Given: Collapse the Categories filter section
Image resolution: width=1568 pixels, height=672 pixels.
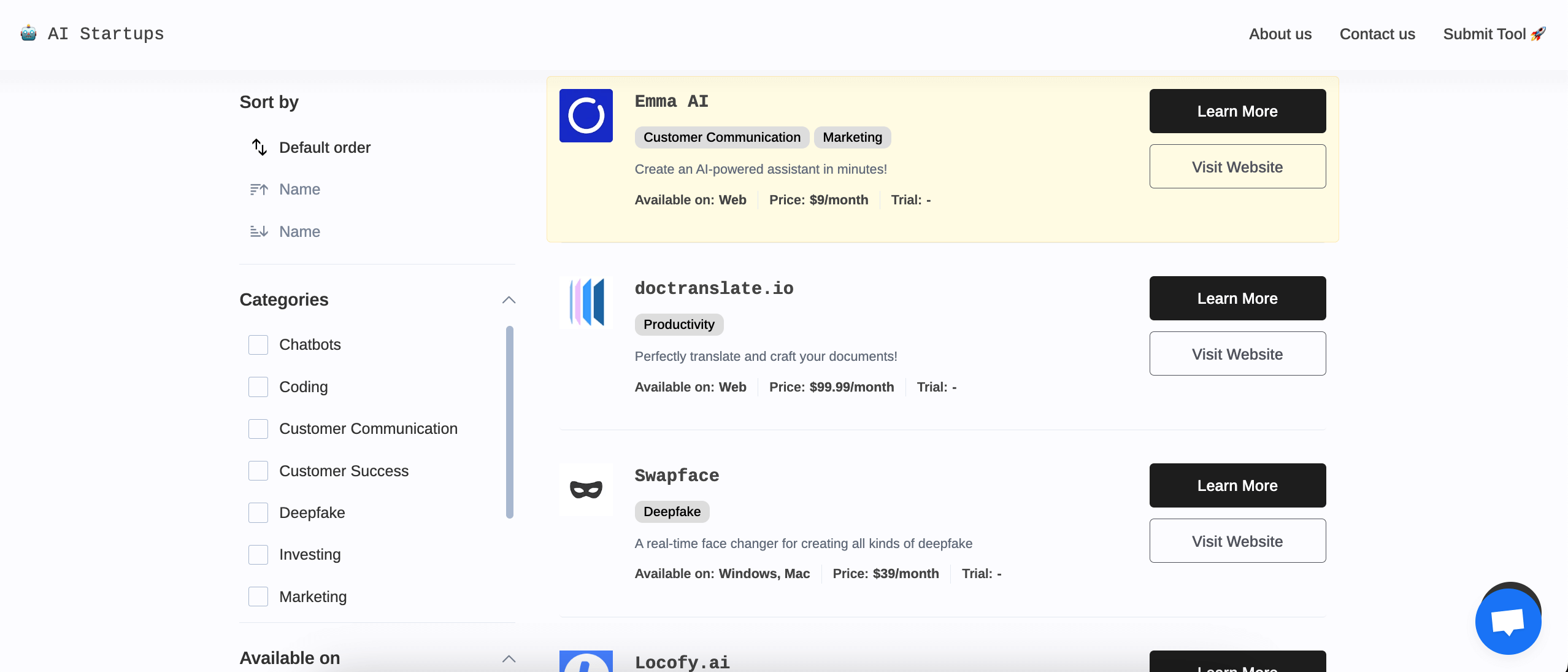Looking at the screenshot, I should tap(509, 300).
